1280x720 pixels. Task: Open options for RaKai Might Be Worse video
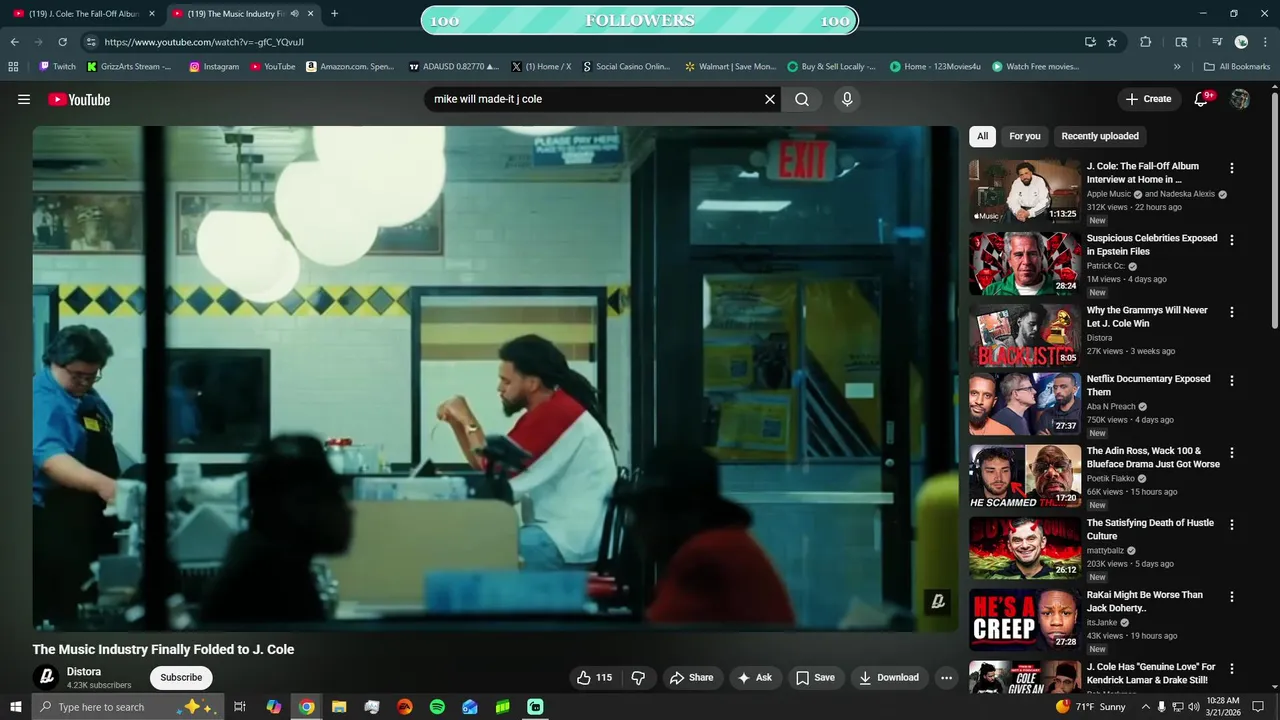1232,596
